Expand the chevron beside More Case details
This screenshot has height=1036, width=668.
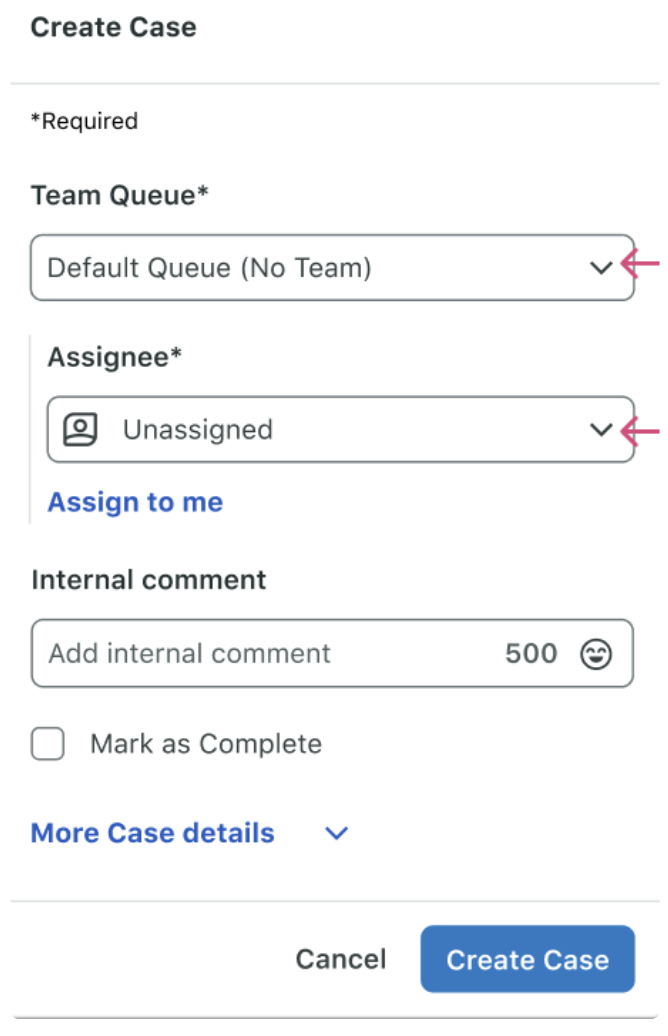pos(337,833)
